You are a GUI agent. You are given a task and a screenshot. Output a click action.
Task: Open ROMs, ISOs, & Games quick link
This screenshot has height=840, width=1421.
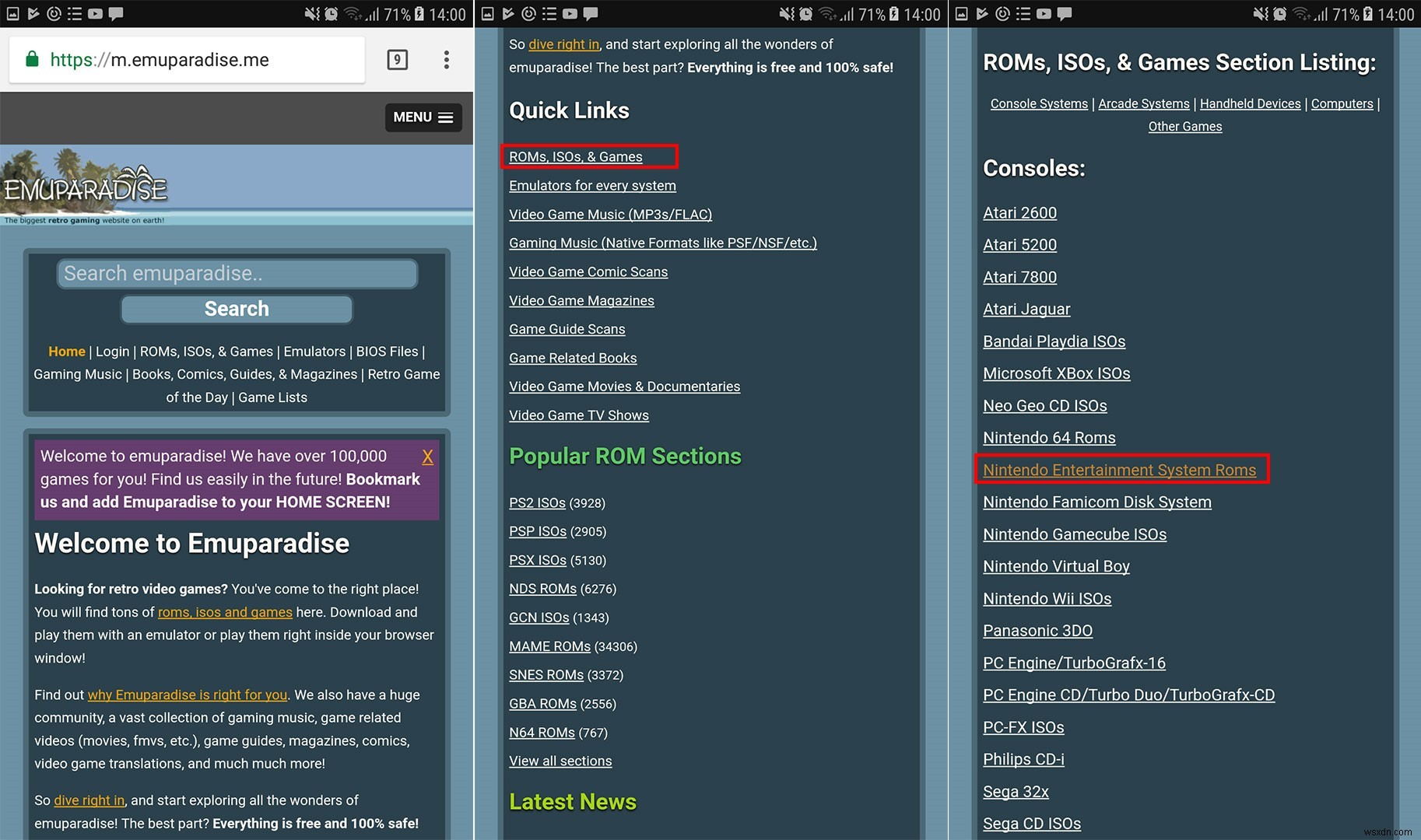click(576, 157)
